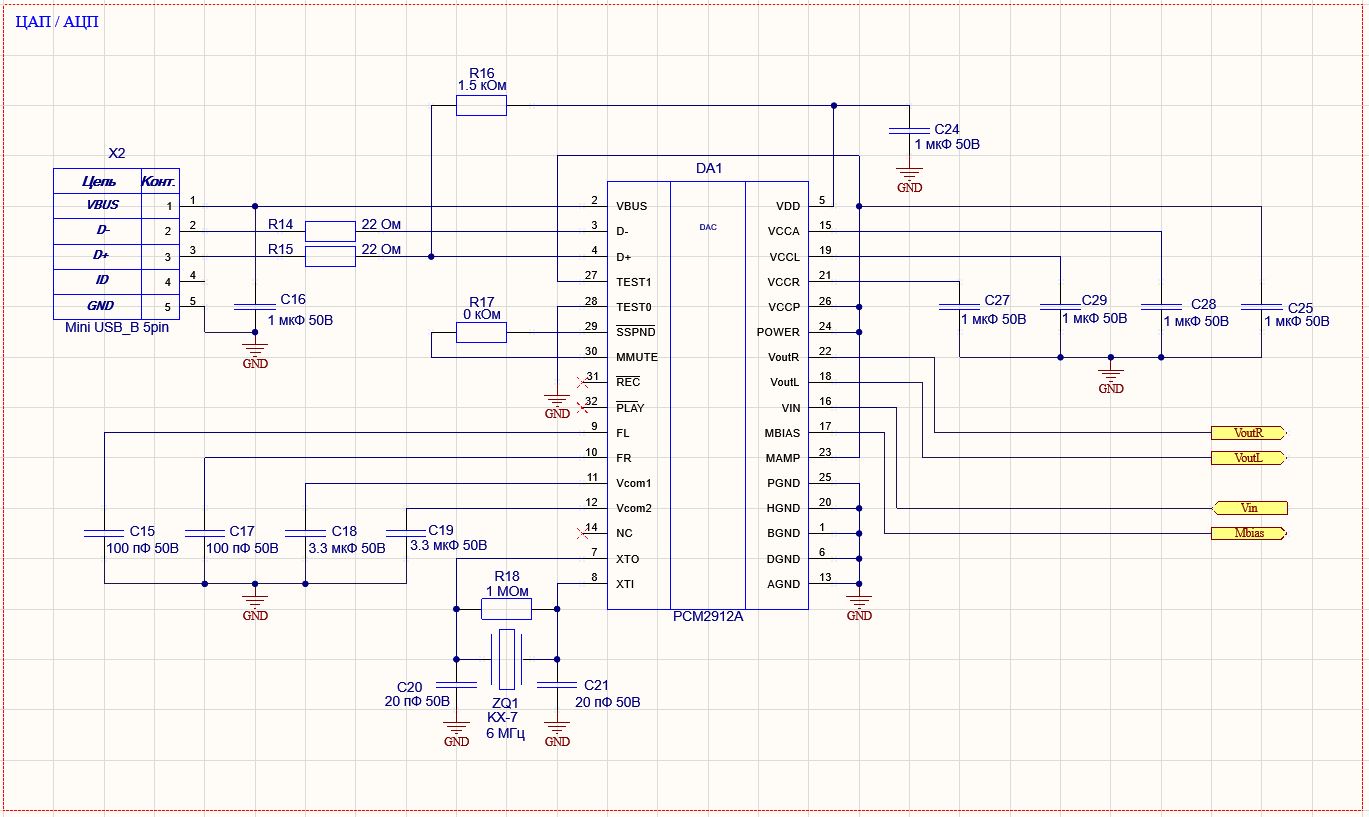Click the ID row in X2 table
Viewport: 1369px width, 817px height.
pos(116,282)
